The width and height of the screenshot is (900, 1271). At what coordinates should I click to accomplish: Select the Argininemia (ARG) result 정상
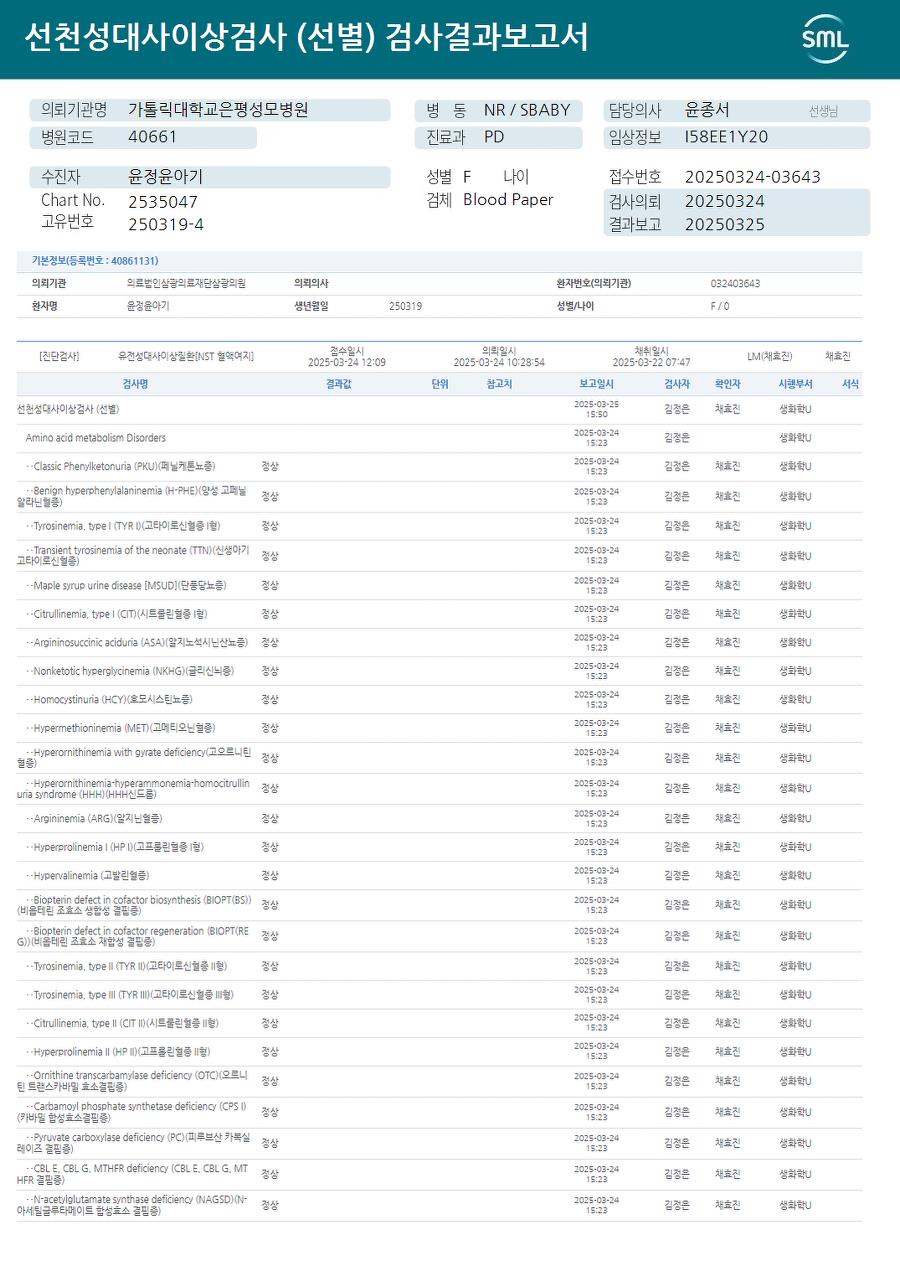[270, 819]
